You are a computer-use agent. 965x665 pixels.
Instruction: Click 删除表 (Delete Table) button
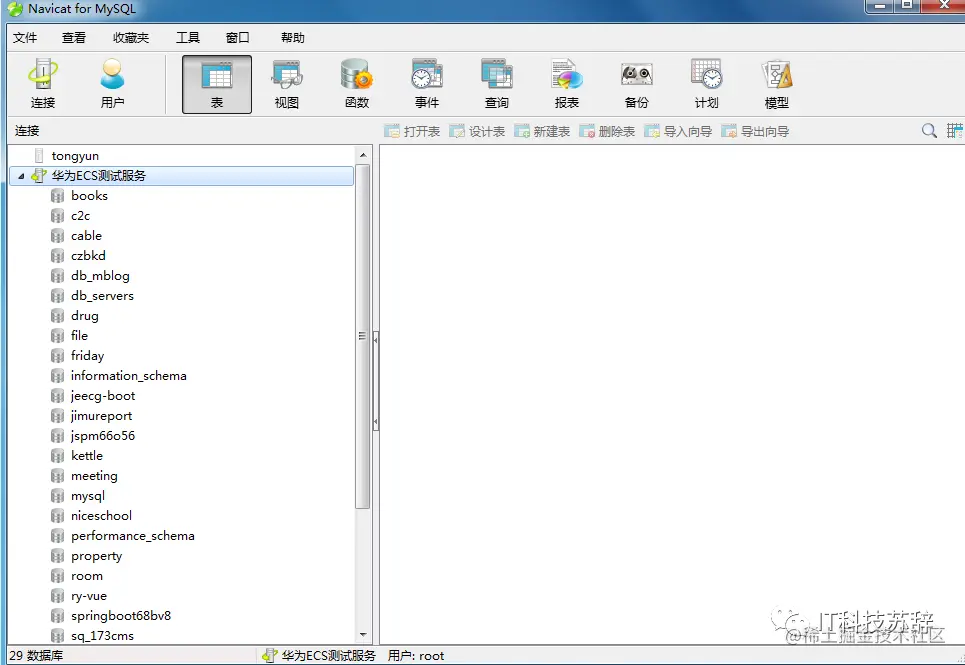click(x=607, y=131)
